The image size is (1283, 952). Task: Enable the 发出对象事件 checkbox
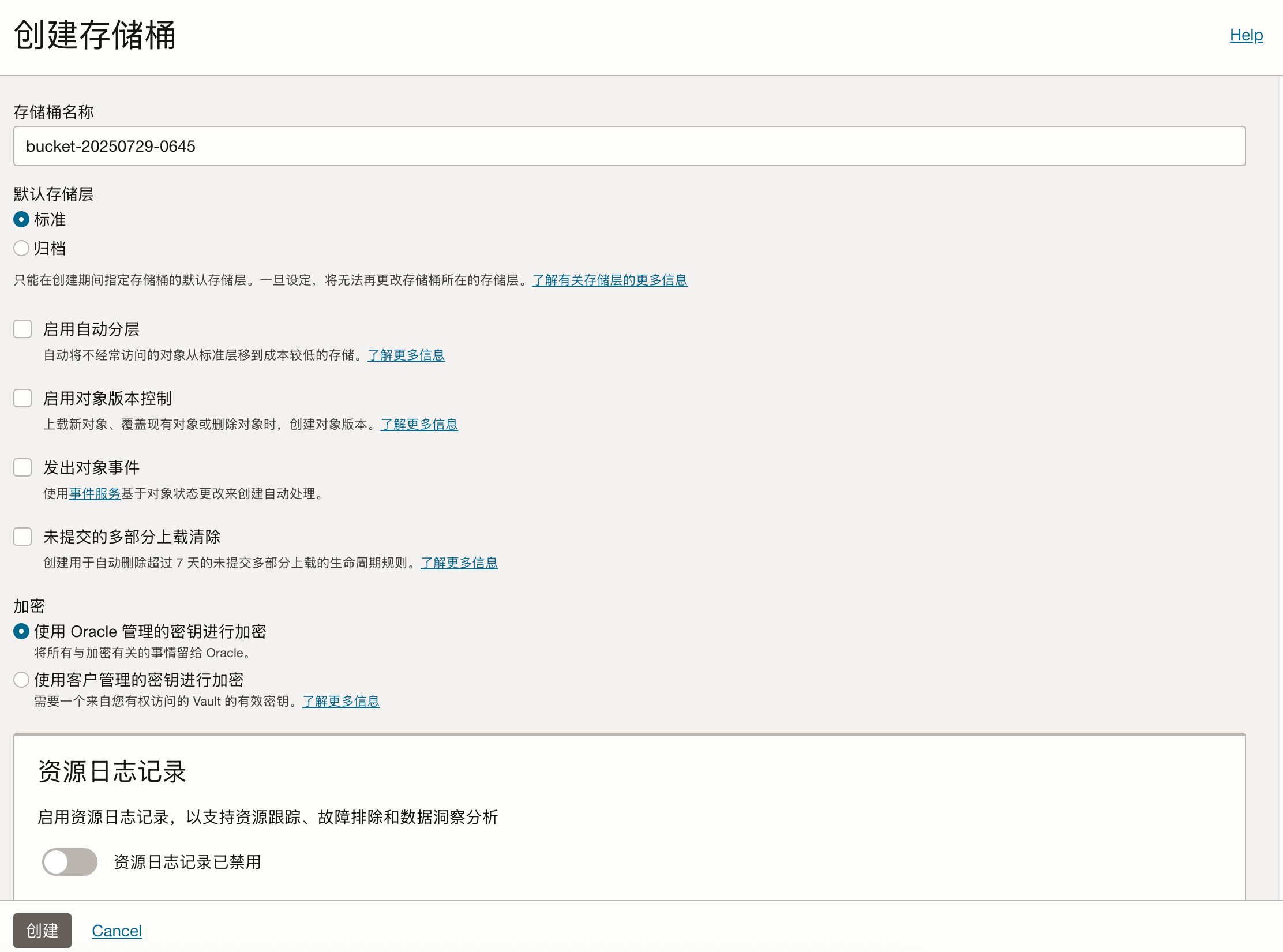22,467
